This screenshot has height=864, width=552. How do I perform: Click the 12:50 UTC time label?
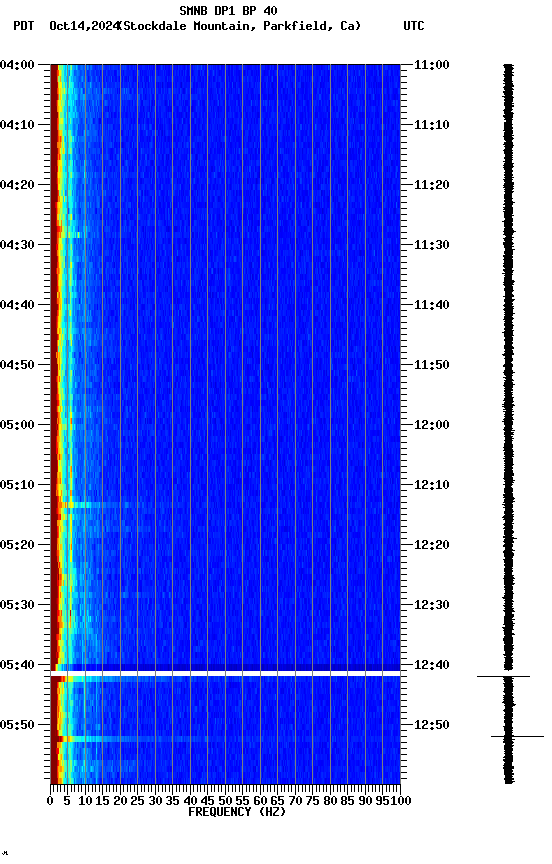click(x=432, y=725)
